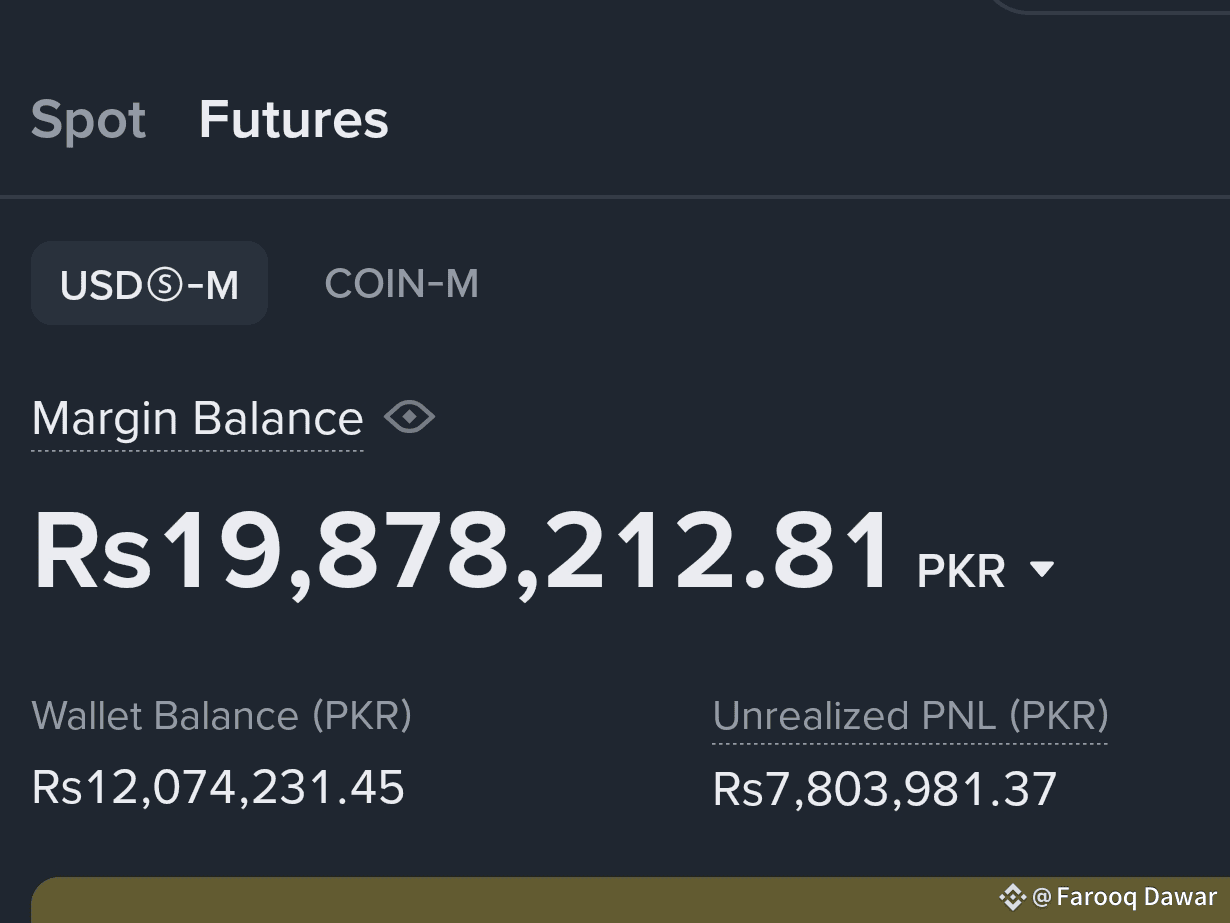The image size is (1230, 923).
Task: Switch to COIN-M futures
Action: (x=402, y=284)
